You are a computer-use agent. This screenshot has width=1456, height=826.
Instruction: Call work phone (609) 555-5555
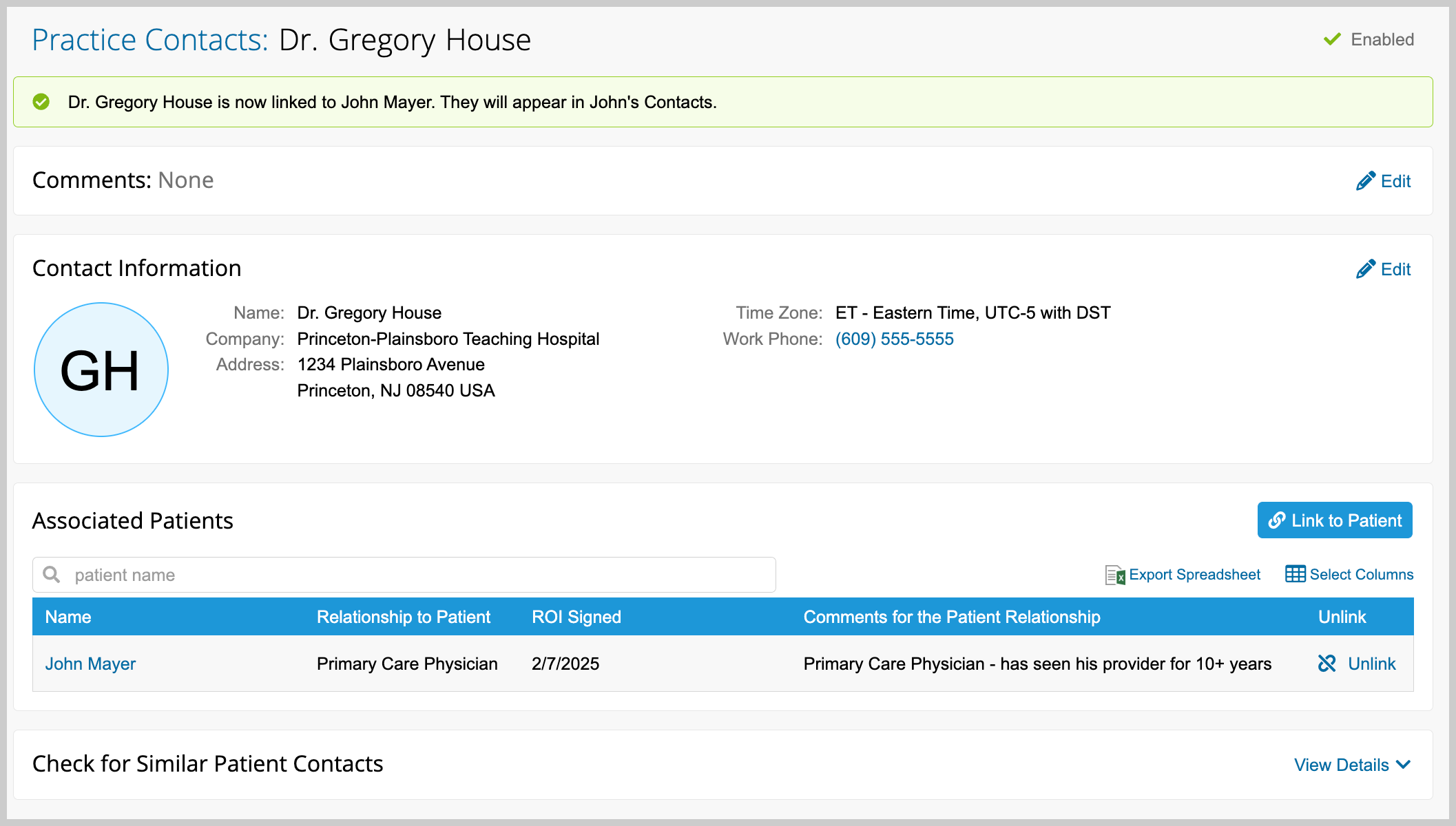(894, 339)
